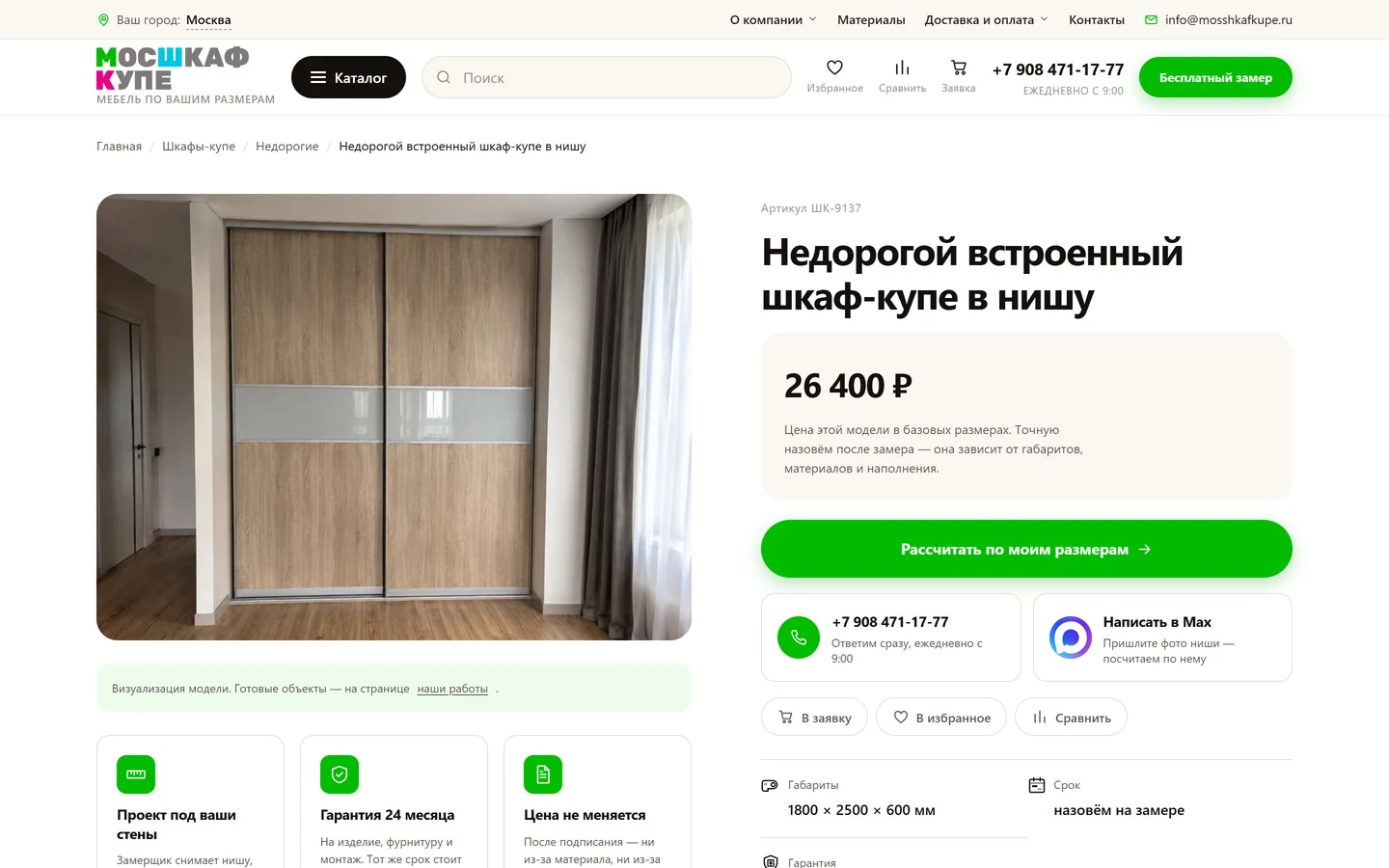
Task: Open Сравнить bars icon in header
Action: click(902, 68)
